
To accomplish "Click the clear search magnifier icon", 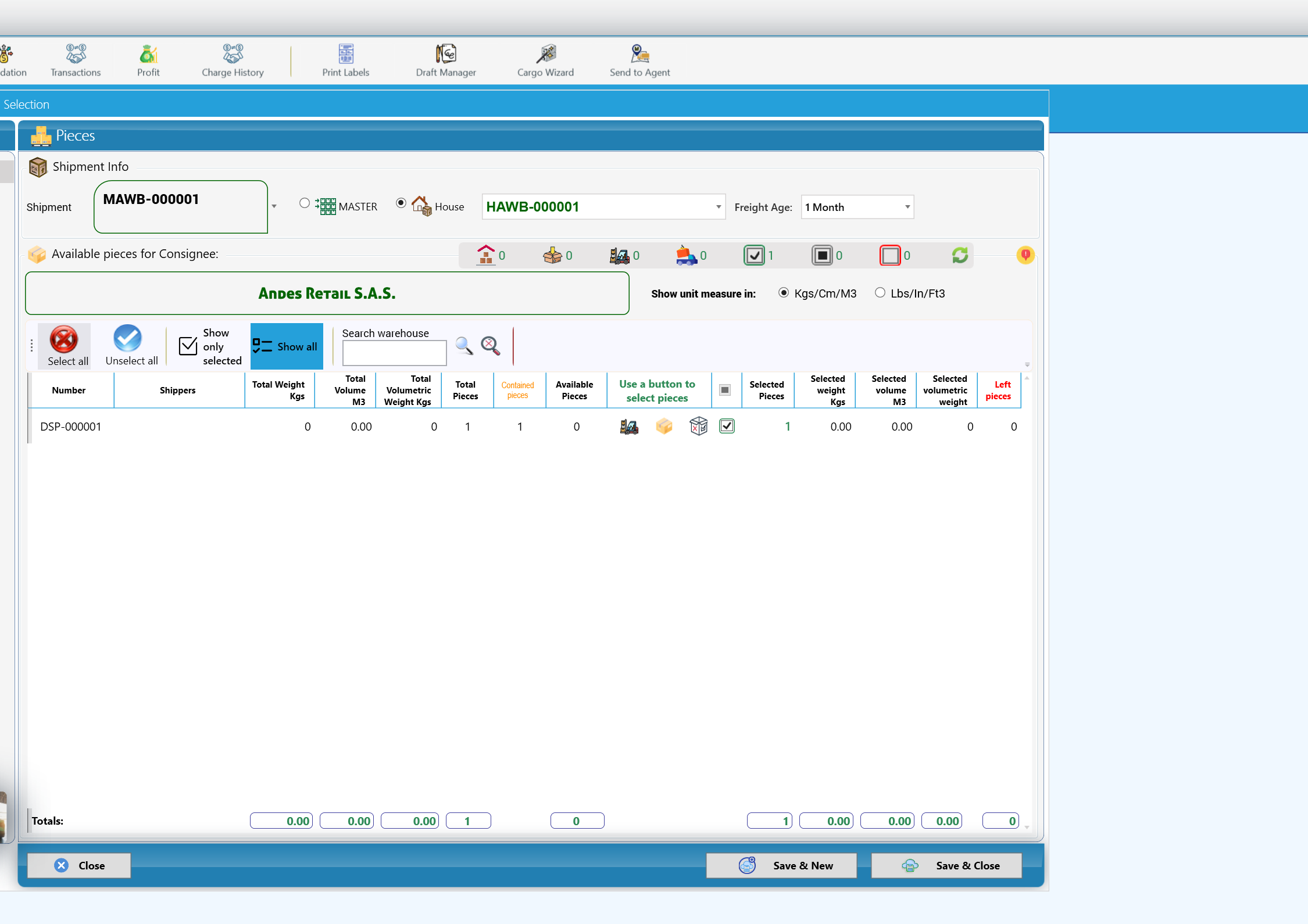I will click(491, 346).
